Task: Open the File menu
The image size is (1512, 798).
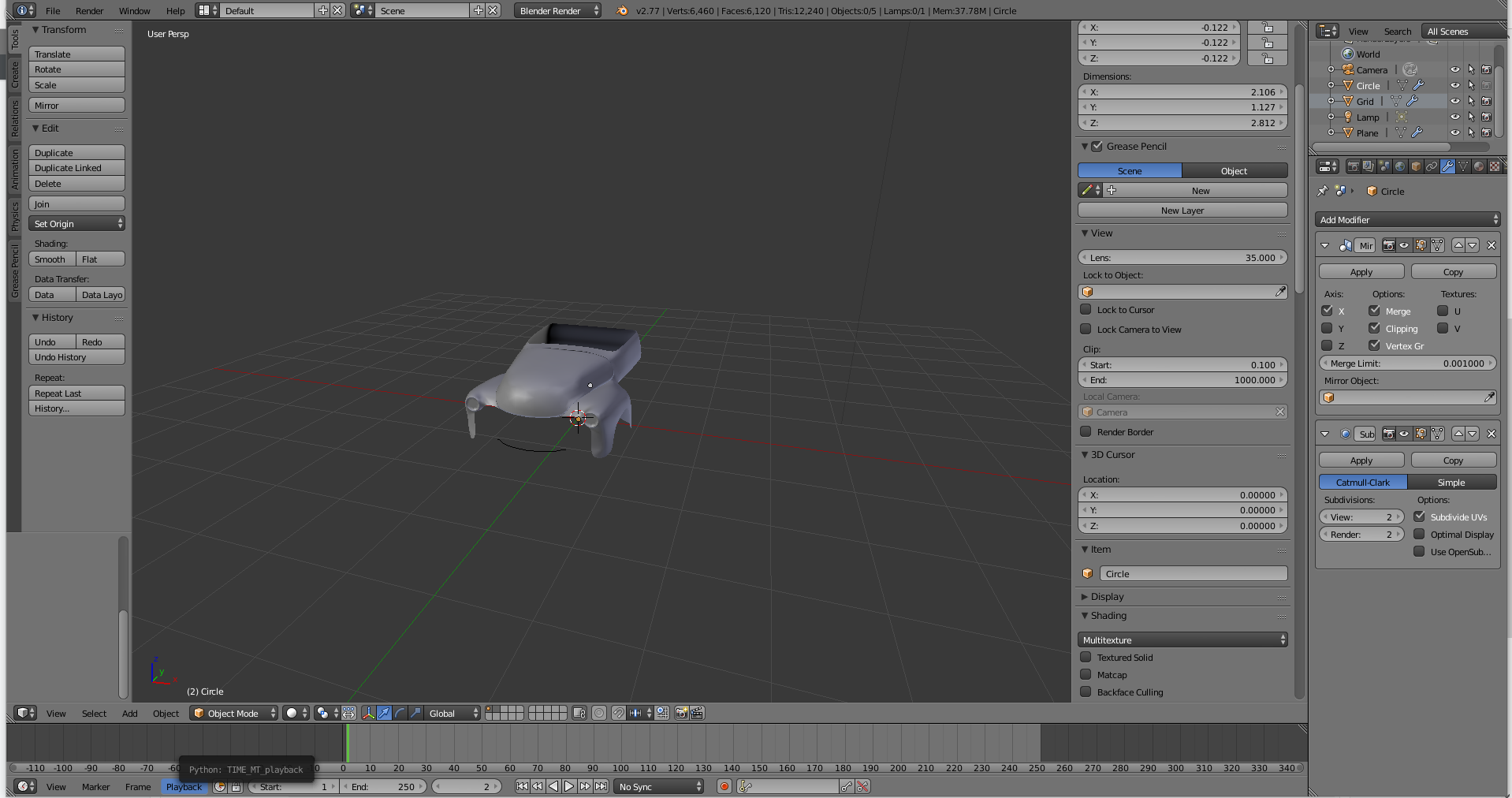Action: tap(53, 10)
